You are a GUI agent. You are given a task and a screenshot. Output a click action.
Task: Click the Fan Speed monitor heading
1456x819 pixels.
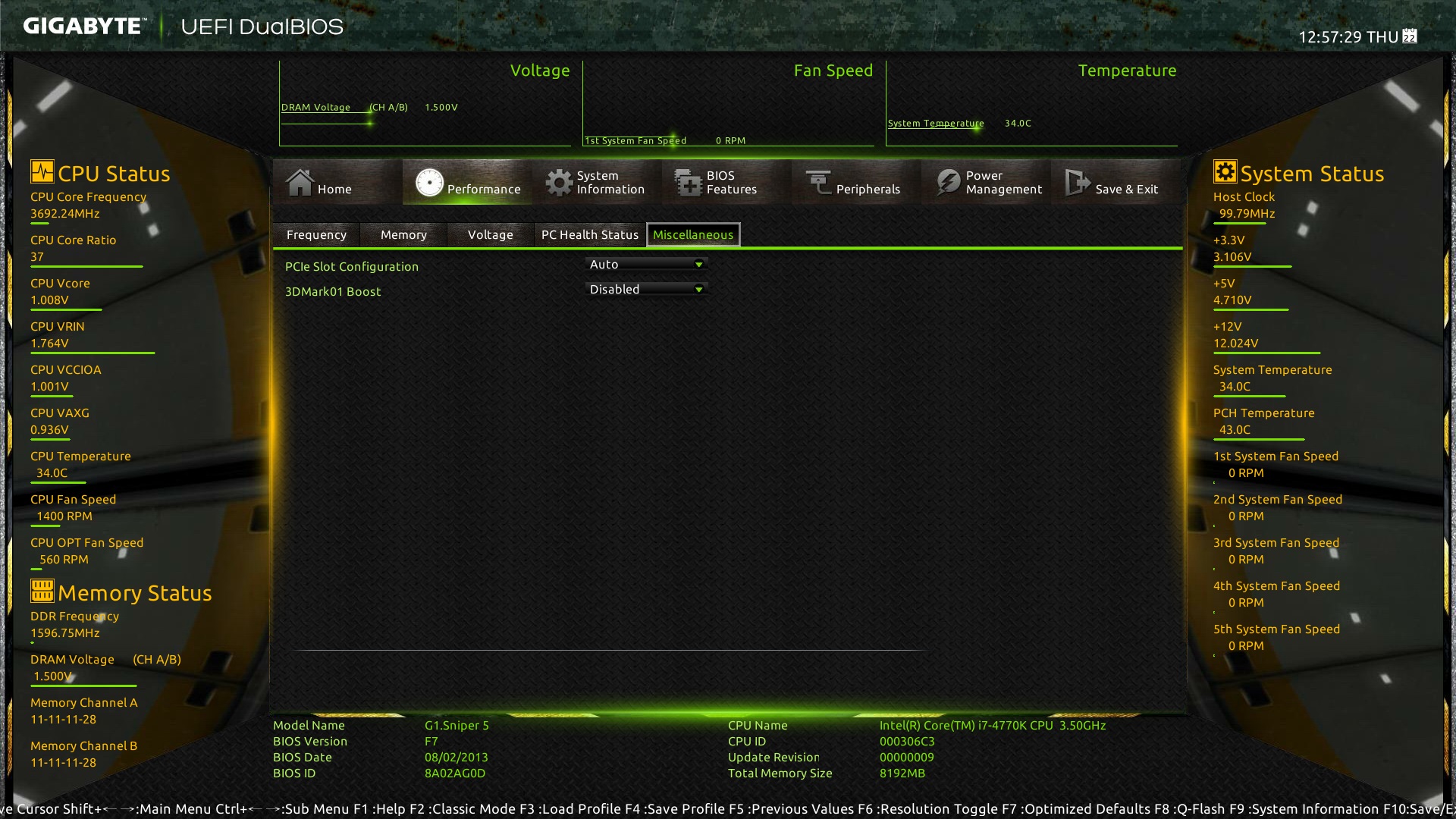[x=833, y=71]
